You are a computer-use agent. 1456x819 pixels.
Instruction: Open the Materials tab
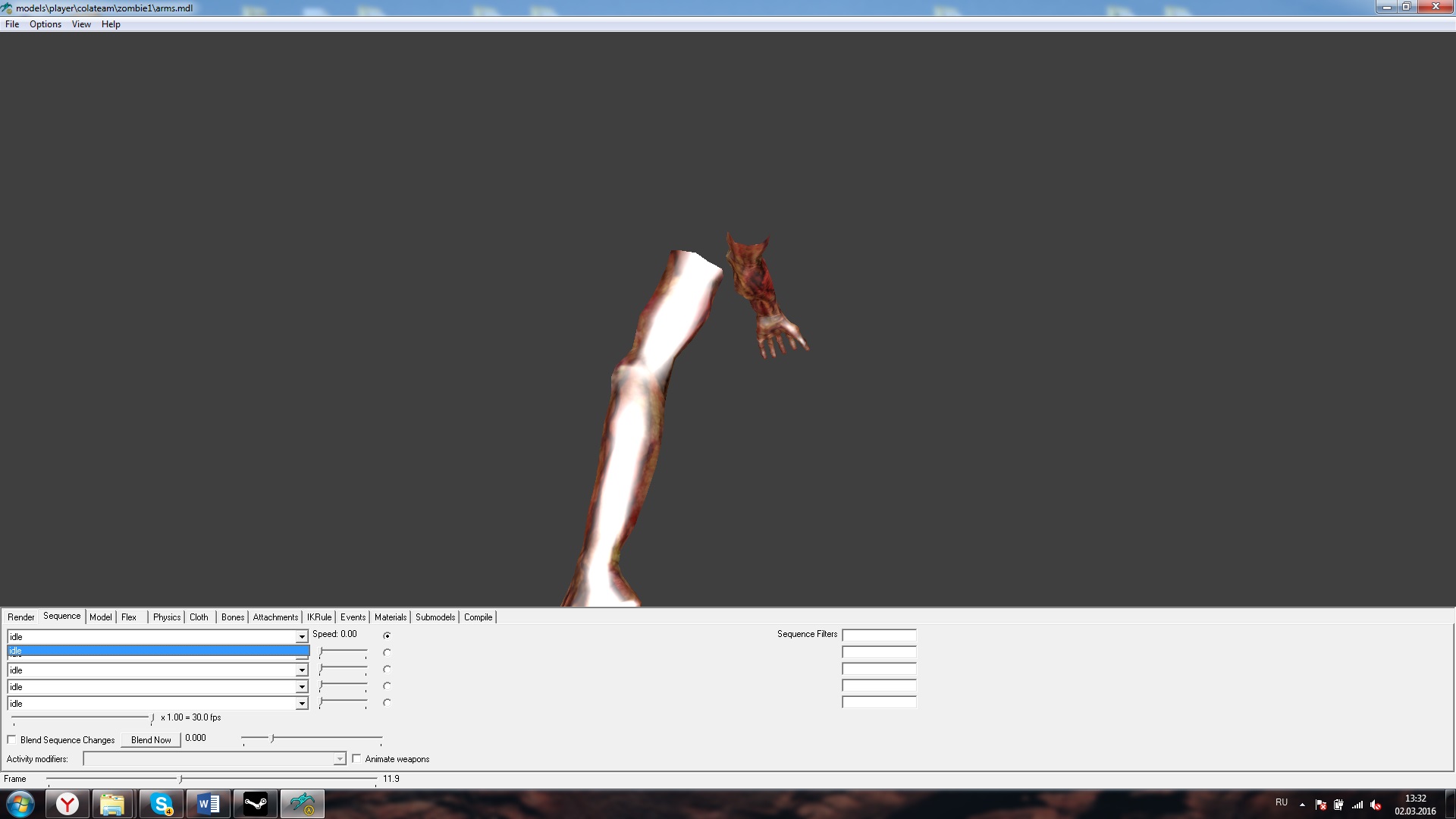391,617
